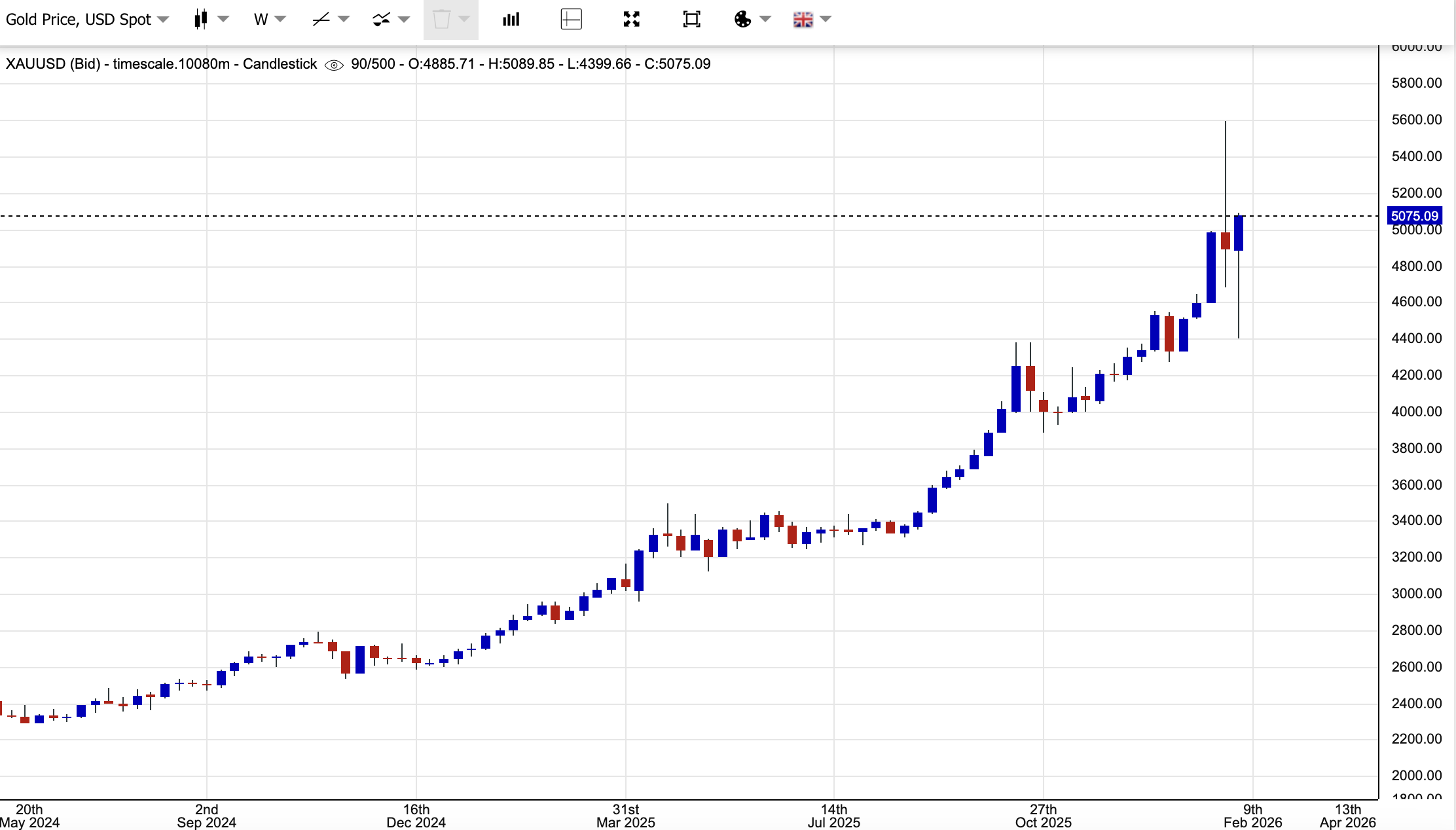The width and height of the screenshot is (1456, 830).
Task: Click the dashed current price line
Action: coord(655,215)
